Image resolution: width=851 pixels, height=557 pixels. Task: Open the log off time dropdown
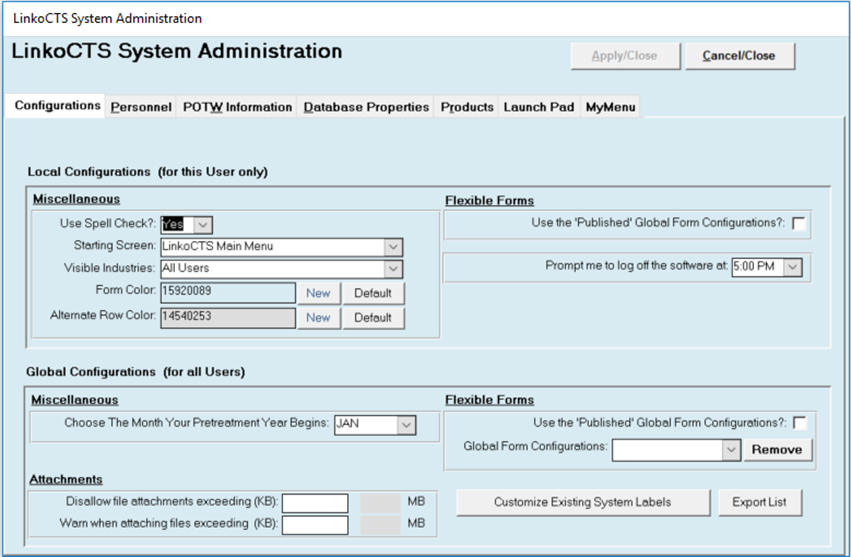point(792,267)
